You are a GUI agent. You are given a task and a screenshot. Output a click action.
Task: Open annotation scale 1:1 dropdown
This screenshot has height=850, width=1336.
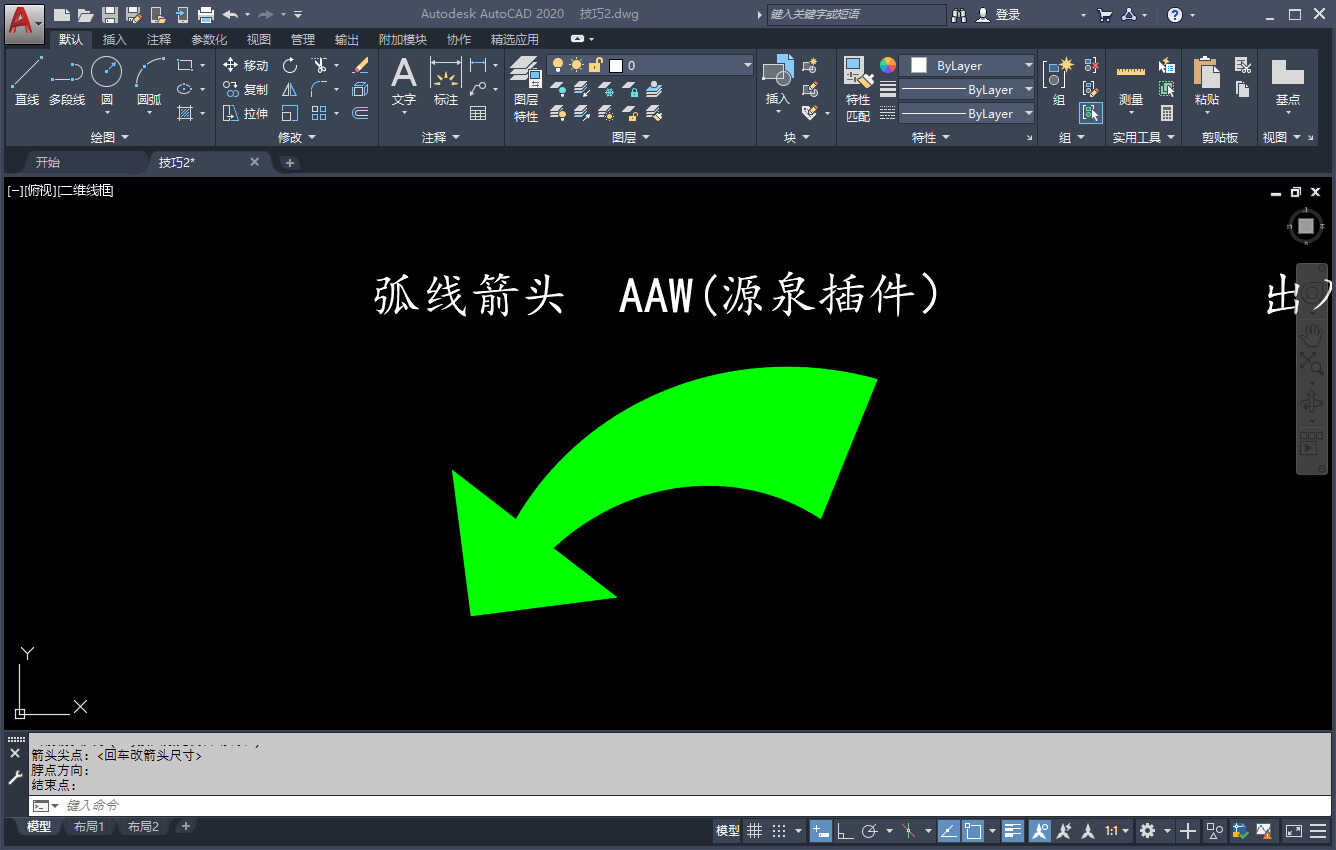(x=1118, y=831)
